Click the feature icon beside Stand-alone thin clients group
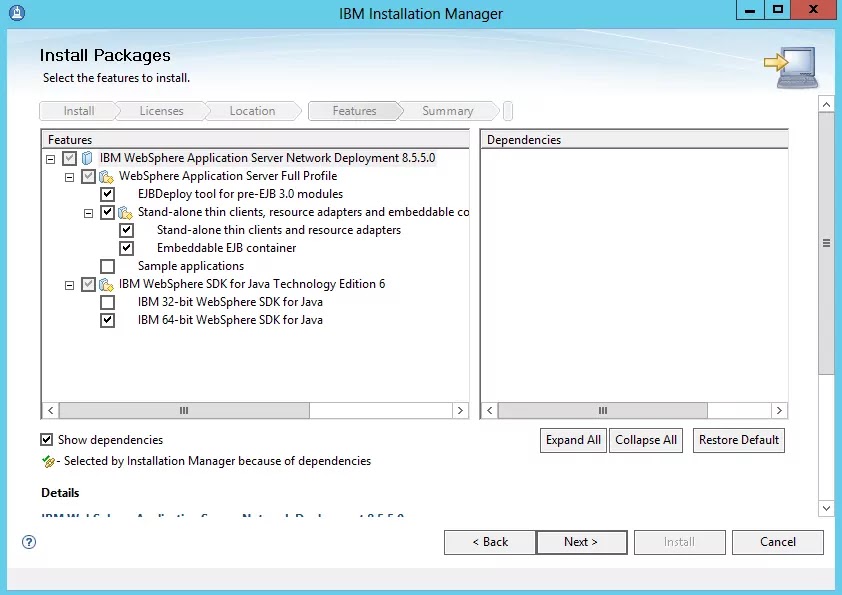Viewport: 842px width, 595px height. (125, 212)
